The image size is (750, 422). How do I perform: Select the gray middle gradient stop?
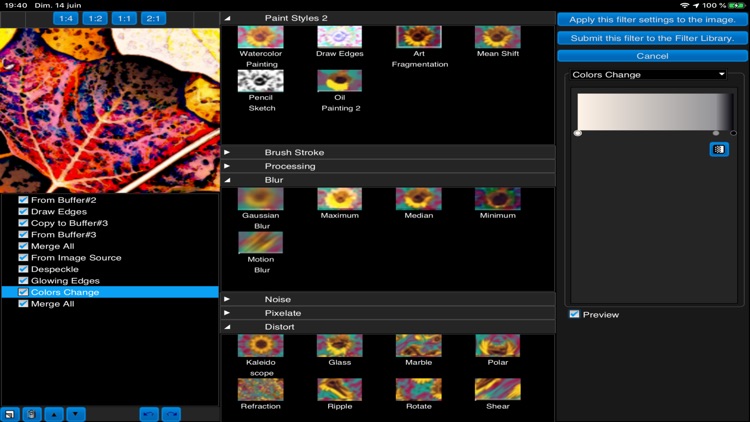coord(716,133)
